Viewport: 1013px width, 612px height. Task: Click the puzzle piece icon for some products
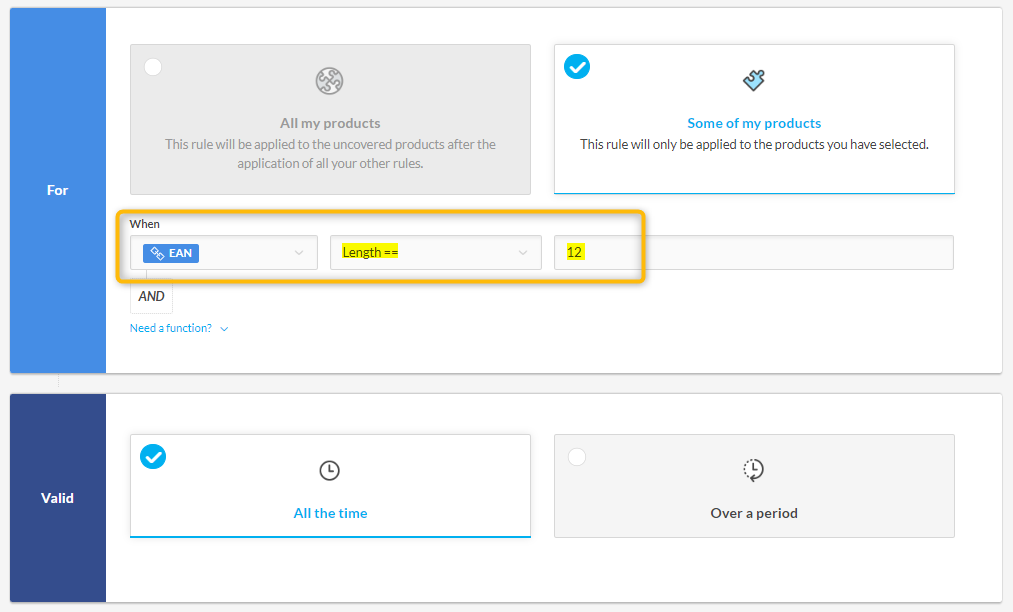point(754,80)
